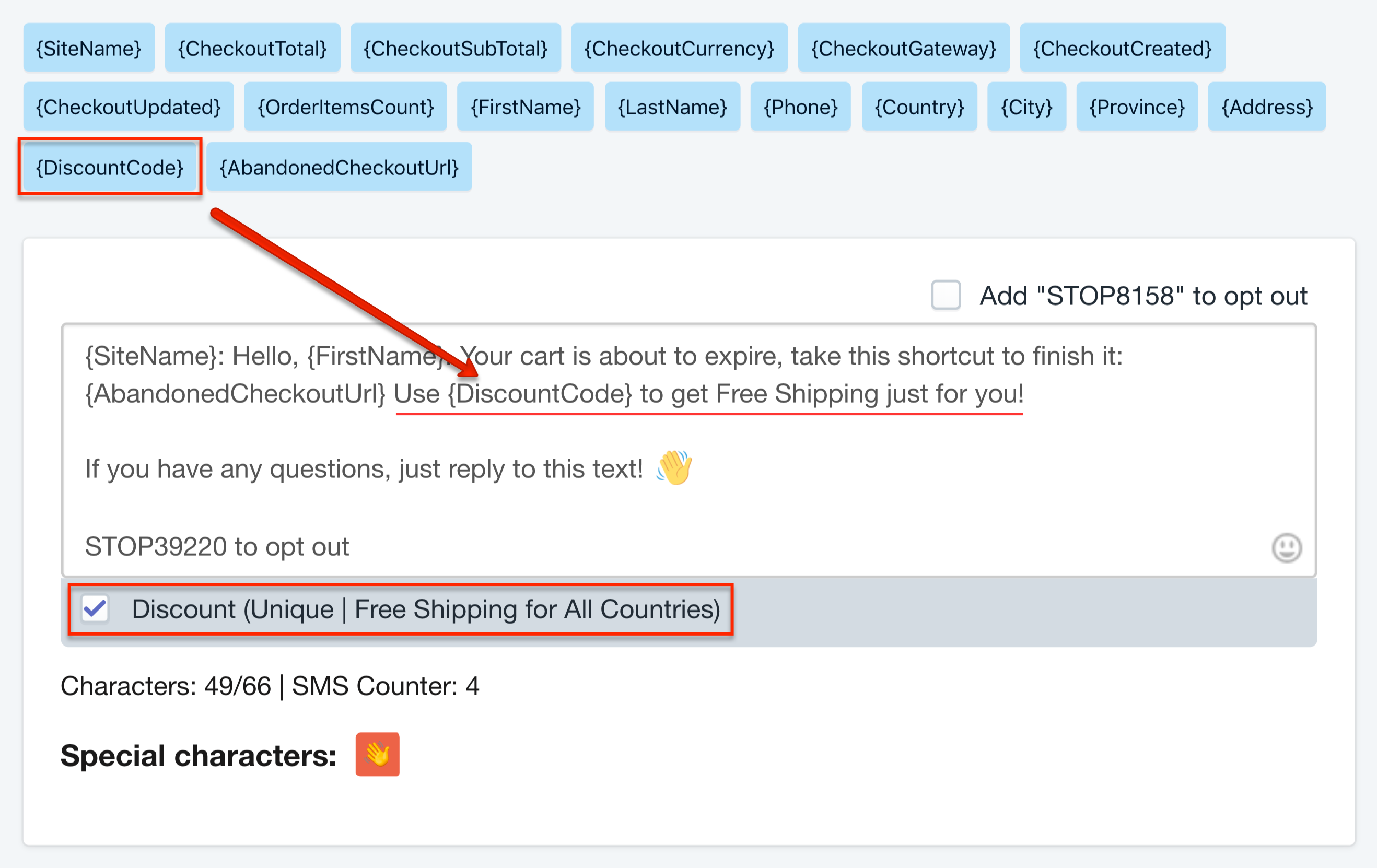Enable the Add "STOP8158" to opt out checkbox
1377x868 pixels.
tap(946, 295)
